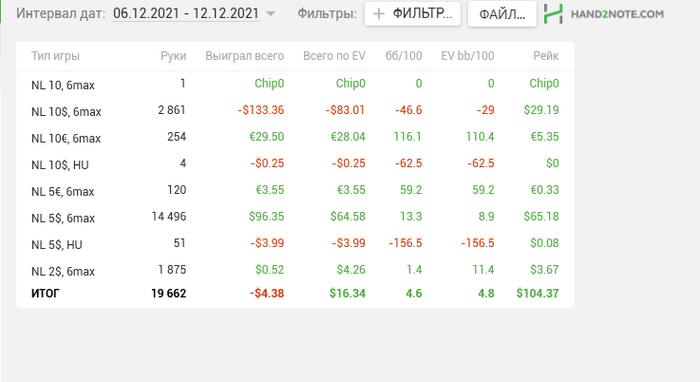Select the NL 5$, 6max row
Viewport: 700px width, 382px height.
pos(295,217)
